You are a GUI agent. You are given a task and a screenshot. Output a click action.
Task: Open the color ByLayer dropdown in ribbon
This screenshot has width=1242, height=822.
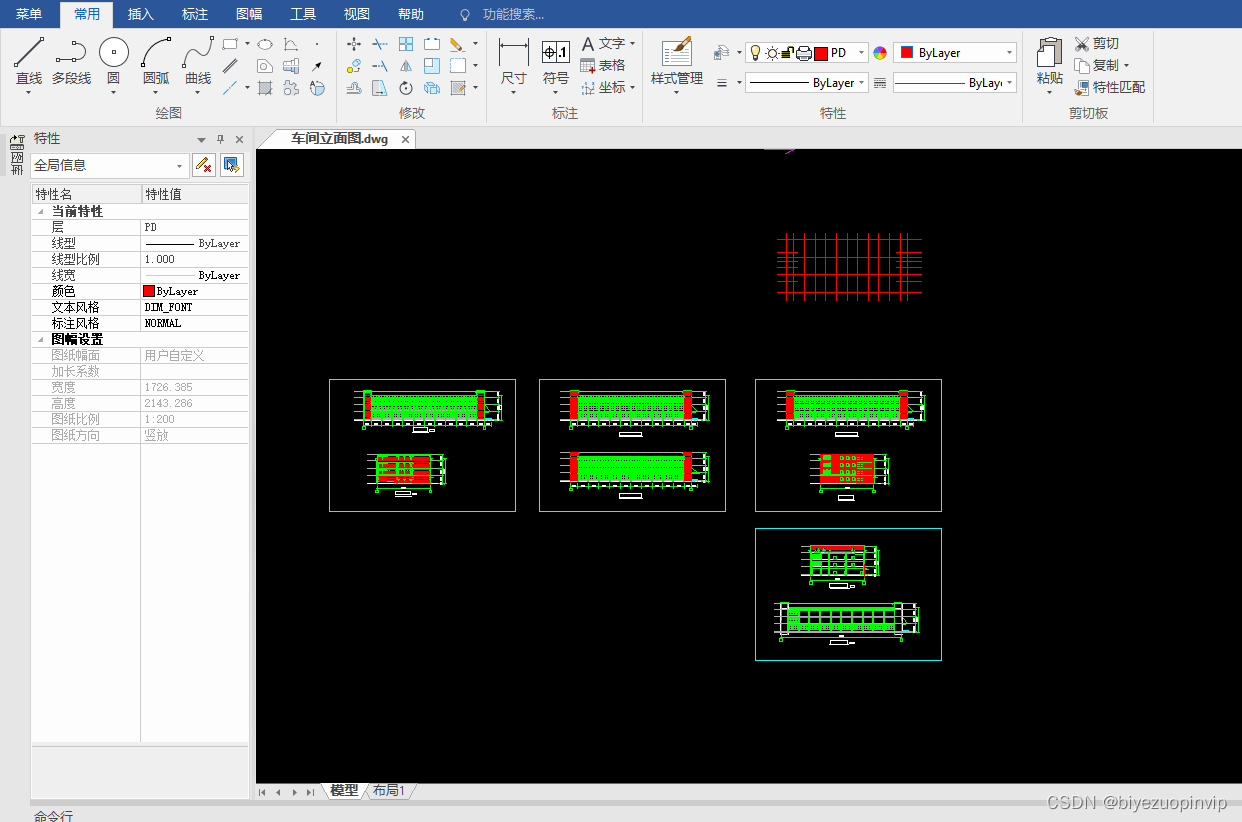(x=1009, y=53)
